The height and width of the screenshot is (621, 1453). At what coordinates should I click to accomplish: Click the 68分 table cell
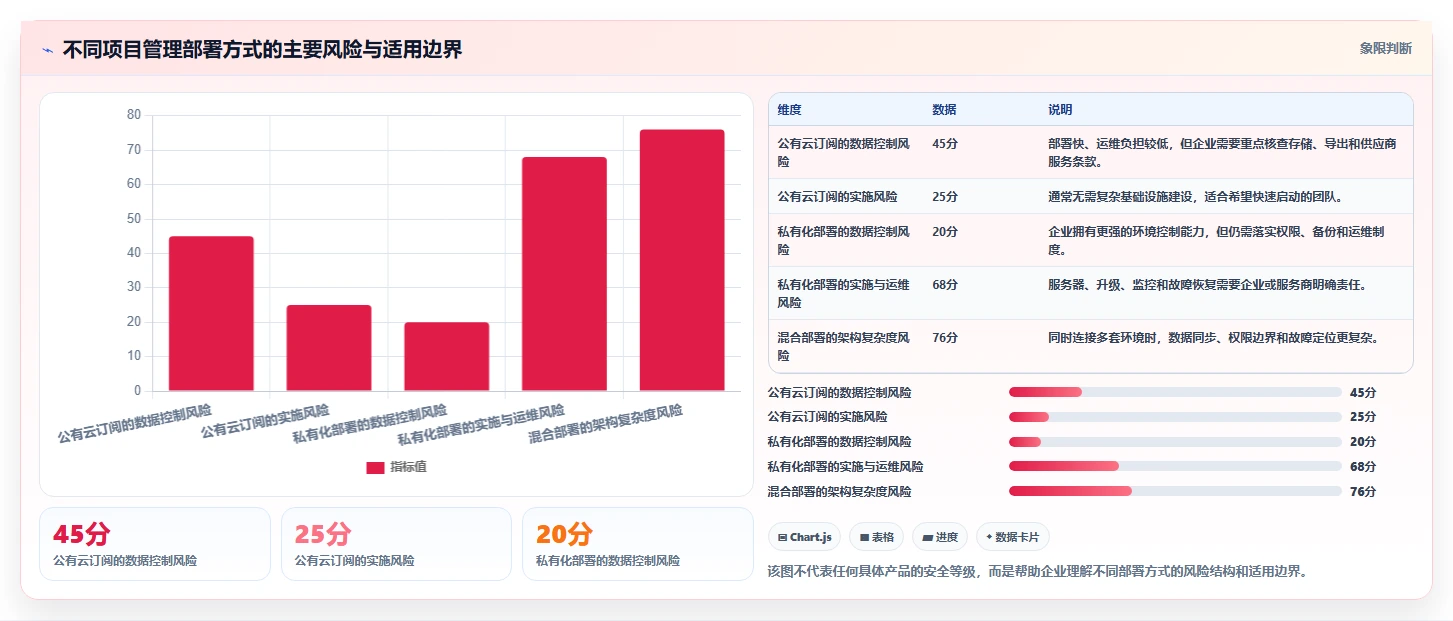click(945, 285)
